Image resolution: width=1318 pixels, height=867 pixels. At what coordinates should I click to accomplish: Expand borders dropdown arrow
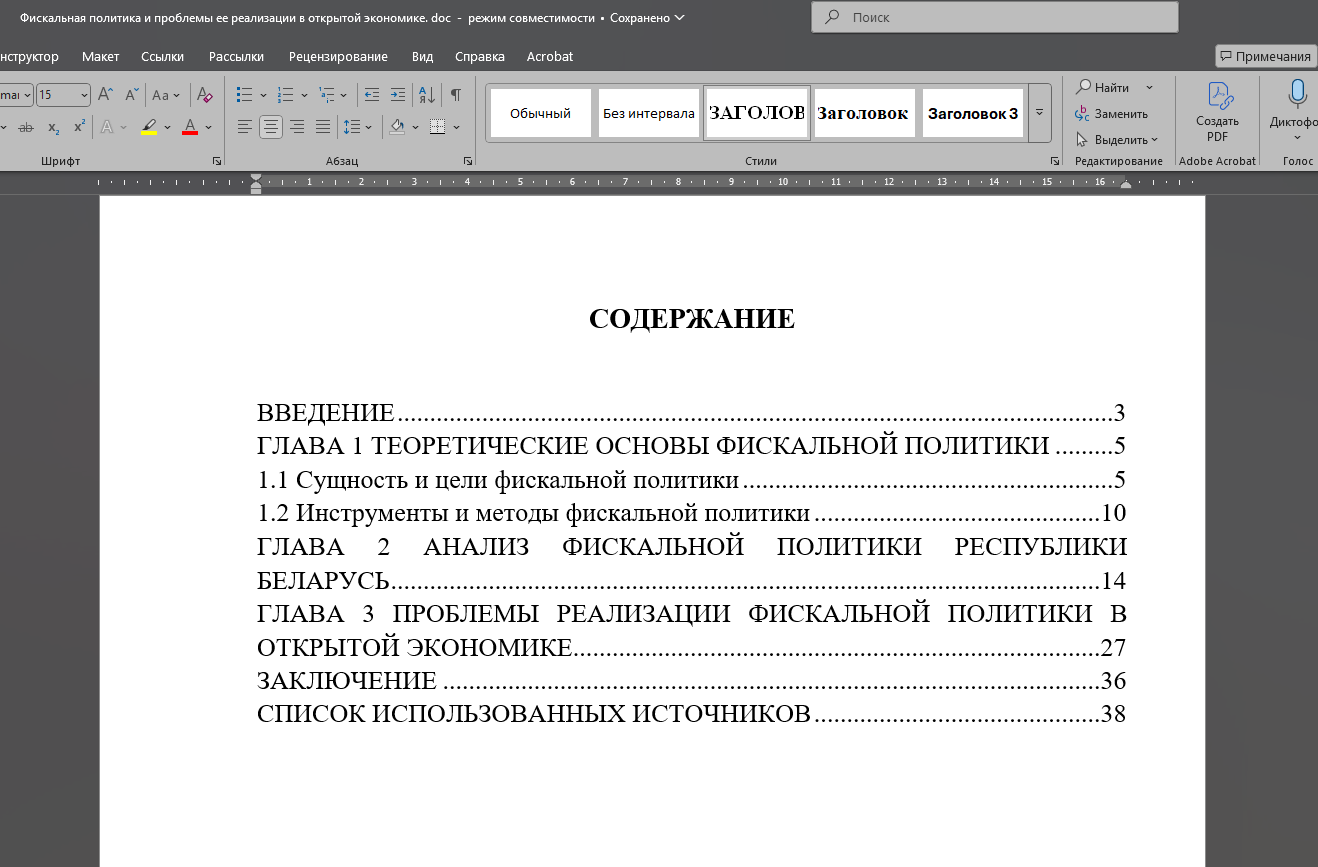coord(457,127)
